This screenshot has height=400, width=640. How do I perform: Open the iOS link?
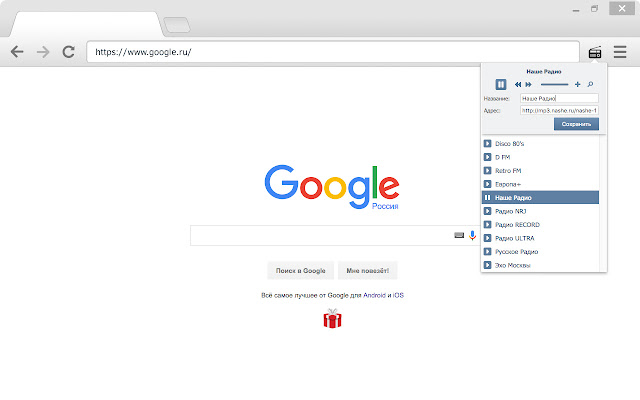point(398,295)
